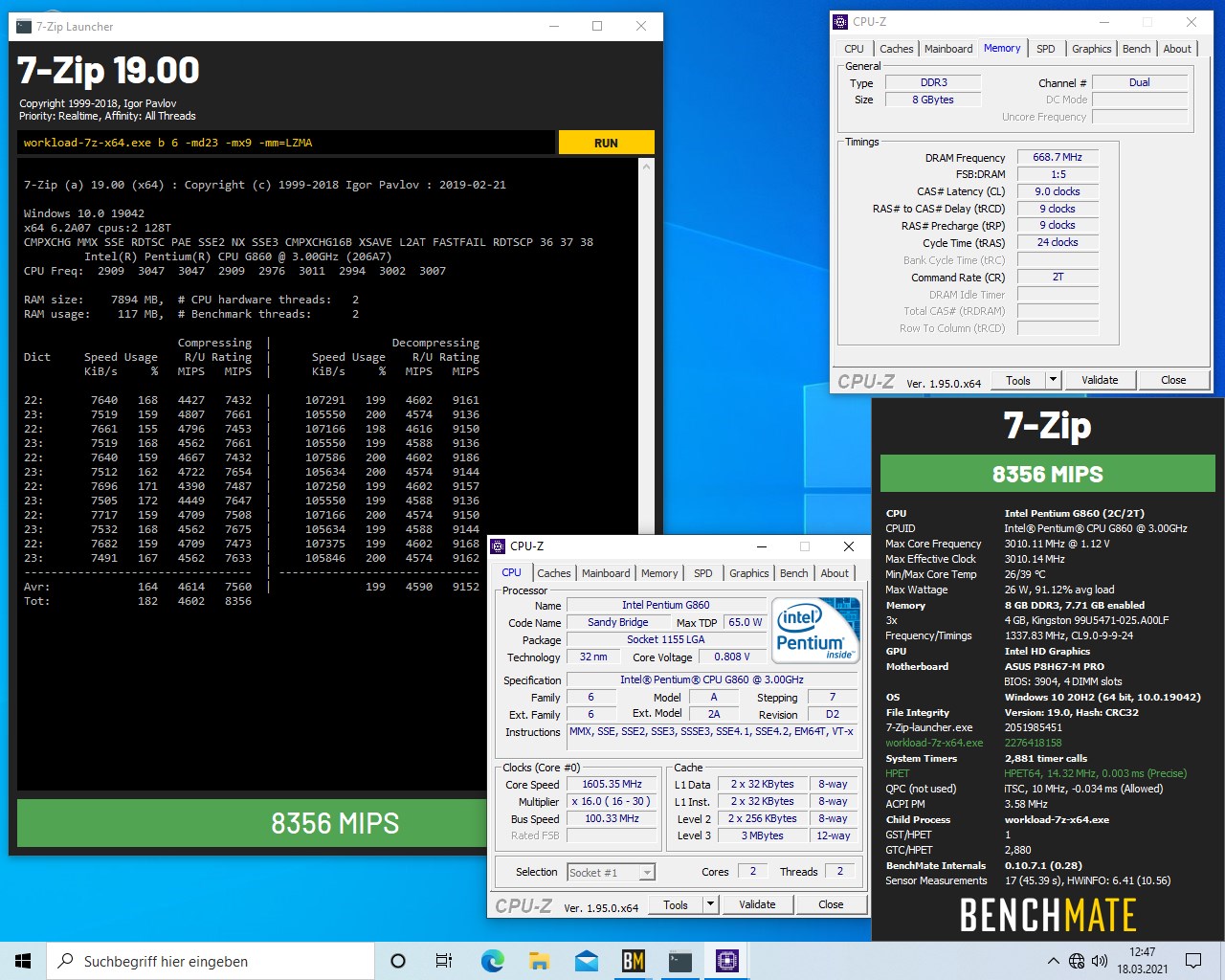Click Validate in front CPU-Z window
Image resolution: width=1225 pixels, height=980 pixels.
(x=757, y=904)
